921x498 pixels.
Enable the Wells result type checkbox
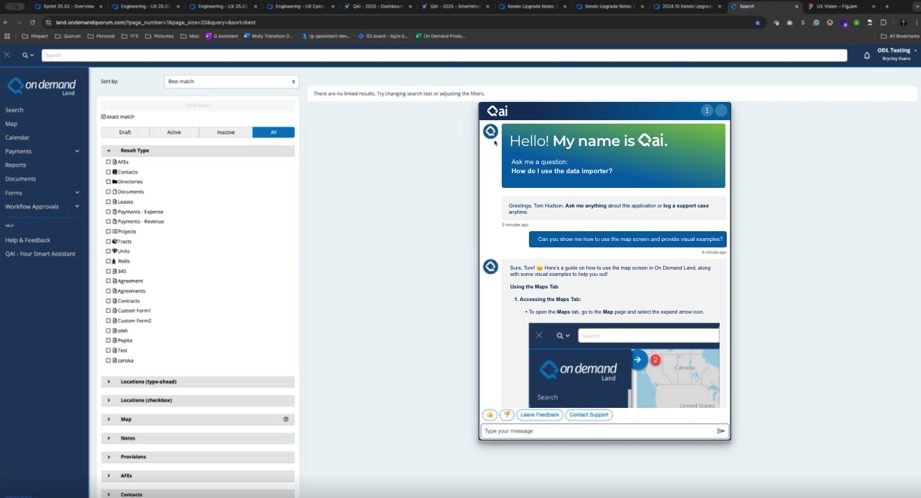click(109, 261)
